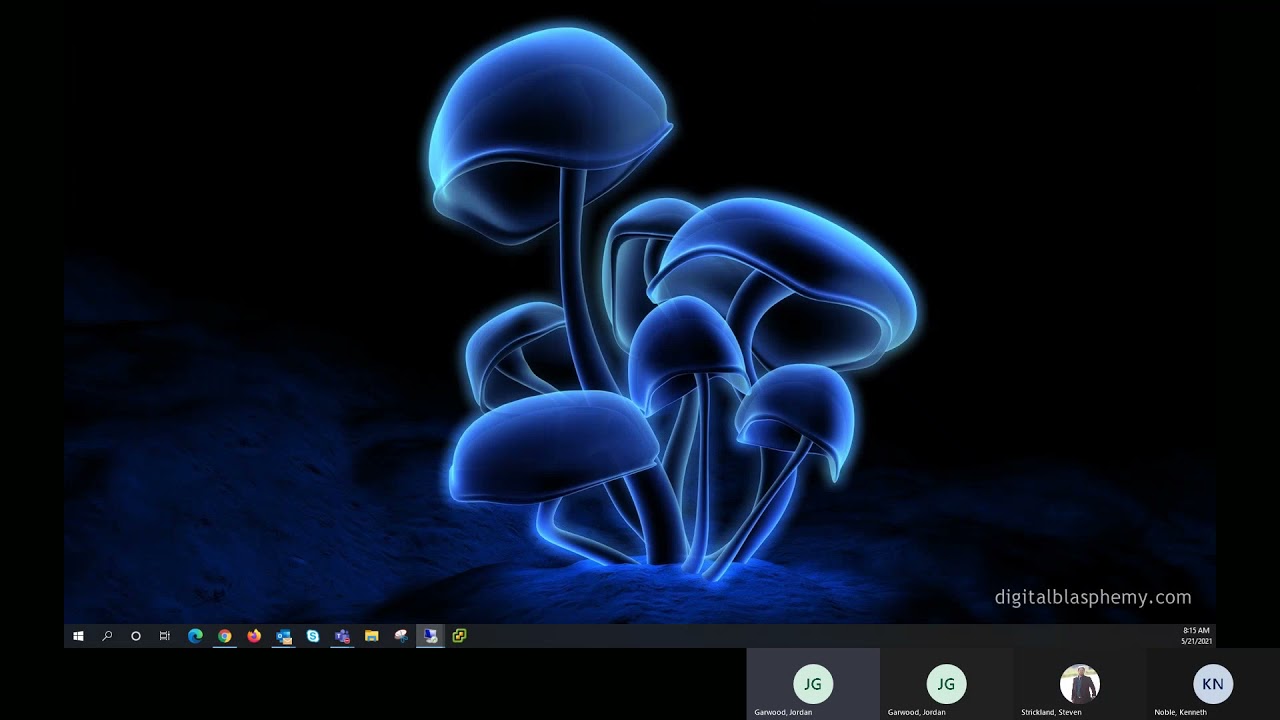The image size is (1280, 720).
Task: Click the highlighted computer monitor taskbar icon
Action: tap(430, 636)
